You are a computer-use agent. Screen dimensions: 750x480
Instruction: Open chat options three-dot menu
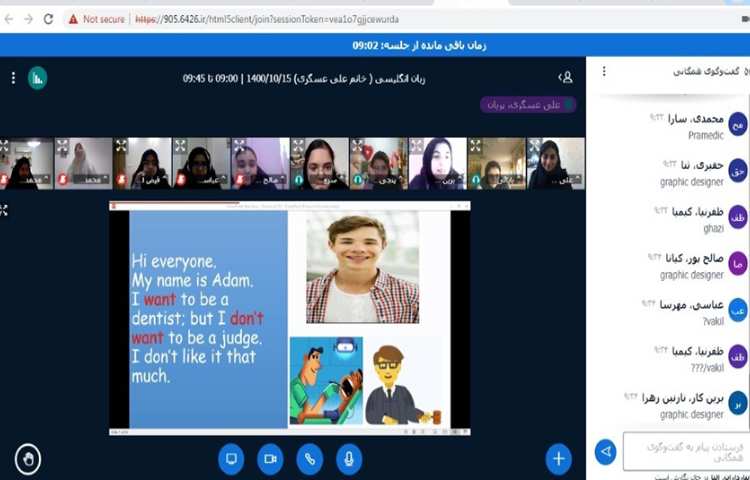pos(605,71)
